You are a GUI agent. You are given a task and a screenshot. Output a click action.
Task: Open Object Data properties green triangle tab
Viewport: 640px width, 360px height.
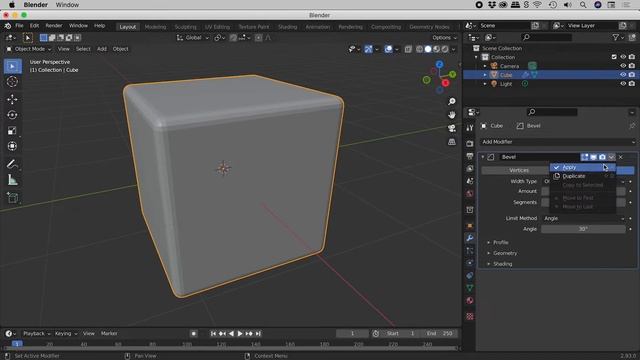470,288
